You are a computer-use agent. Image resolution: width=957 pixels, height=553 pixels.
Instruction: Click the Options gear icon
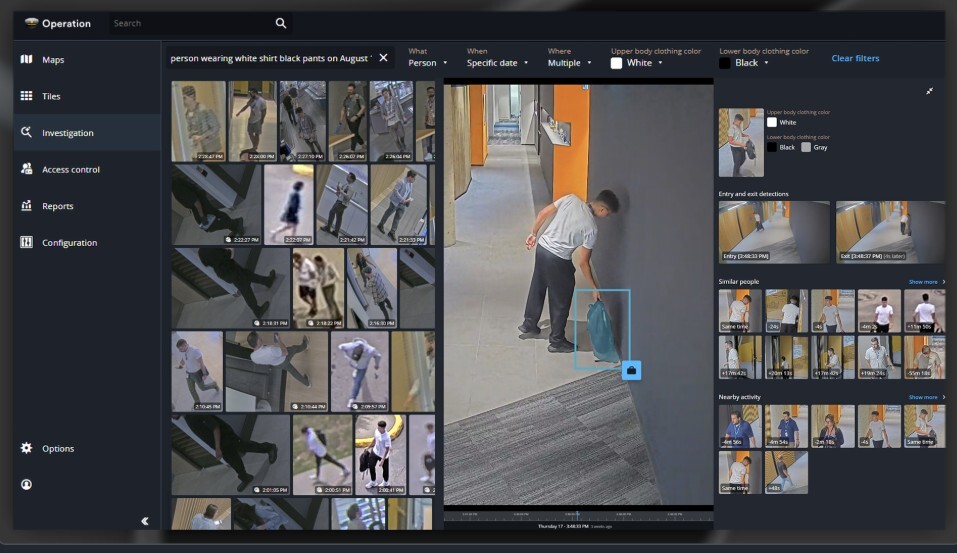coord(26,448)
